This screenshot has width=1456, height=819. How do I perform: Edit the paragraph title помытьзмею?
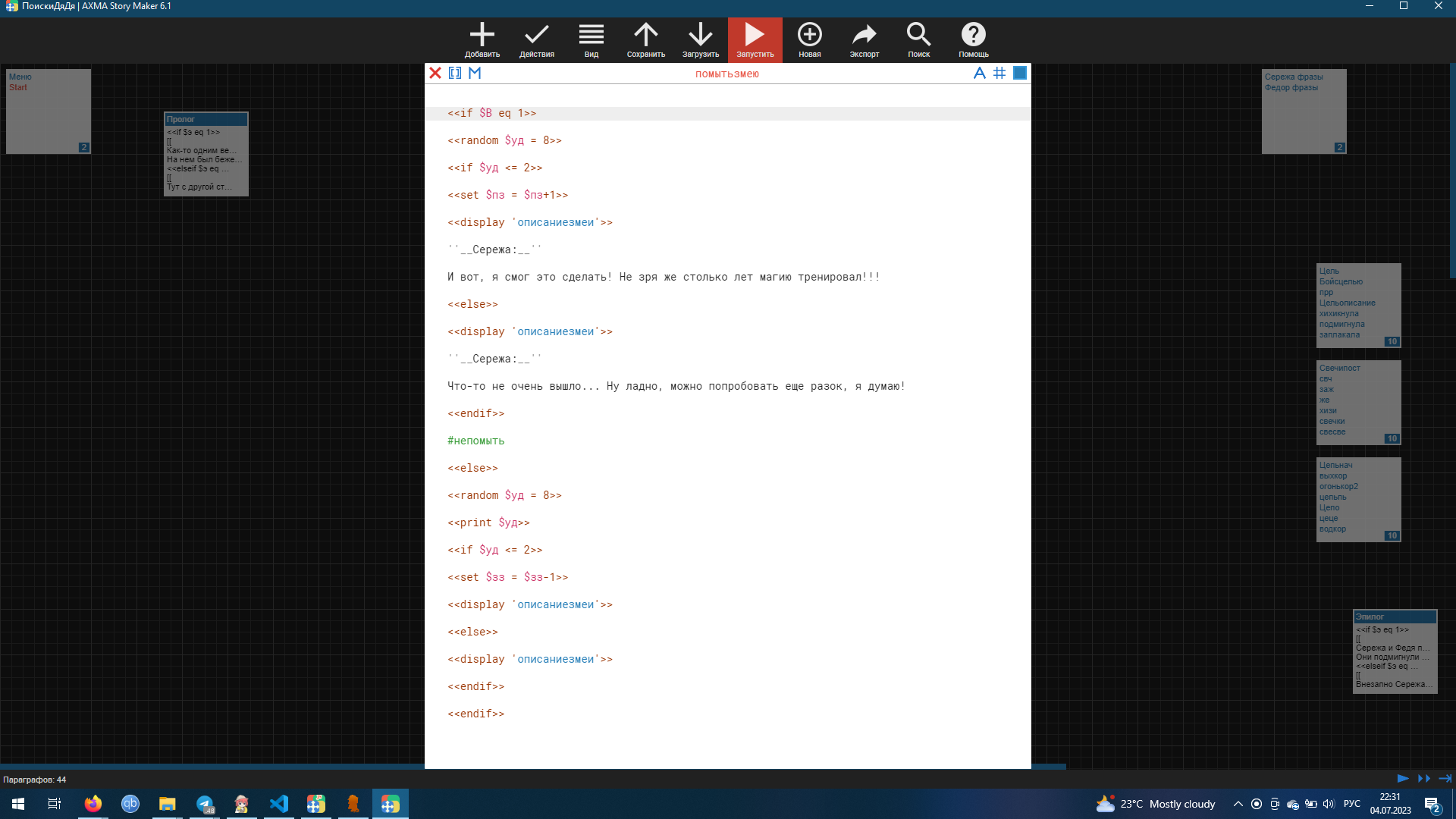726,74
